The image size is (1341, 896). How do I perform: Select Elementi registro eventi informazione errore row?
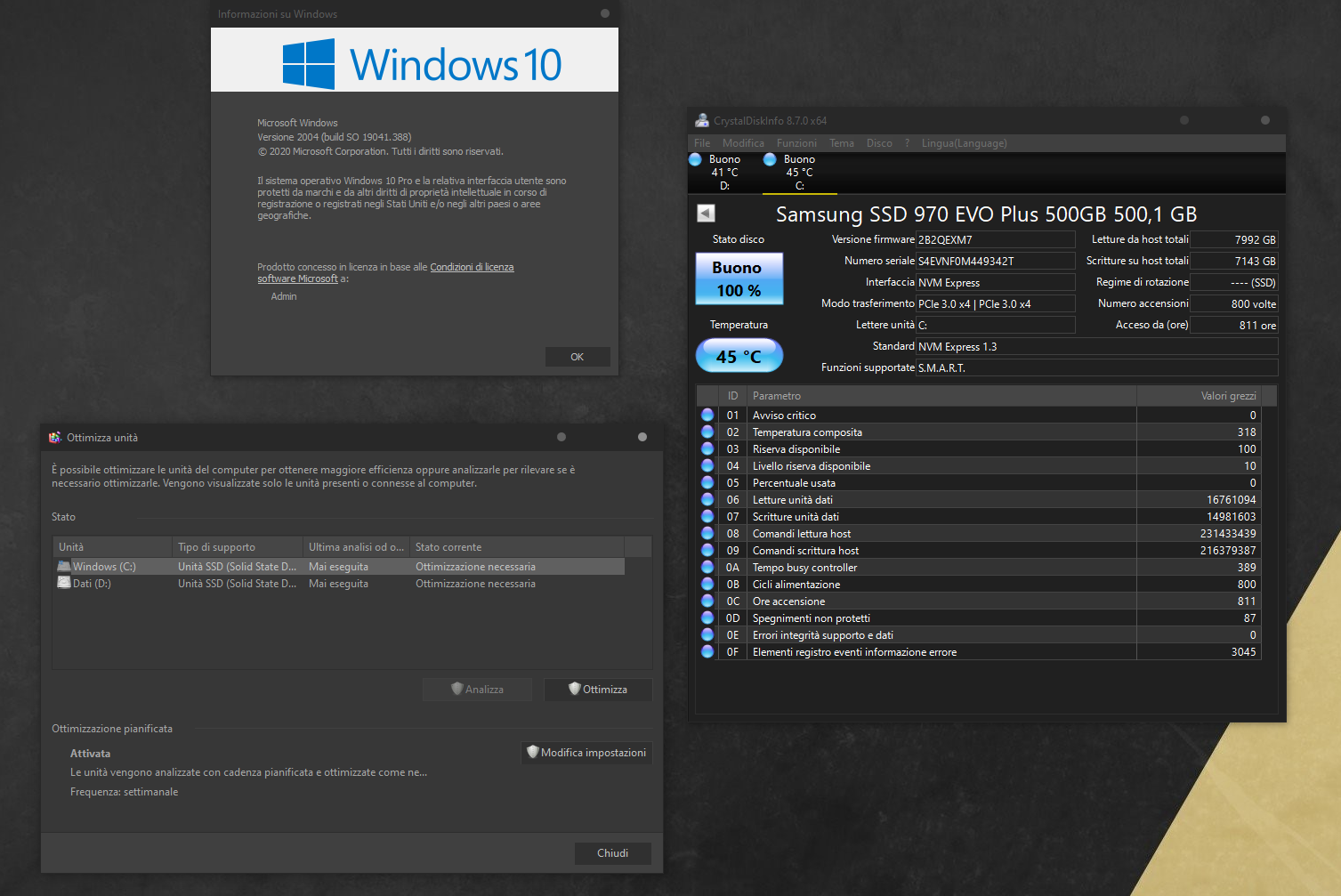click(x=979, y=651)
